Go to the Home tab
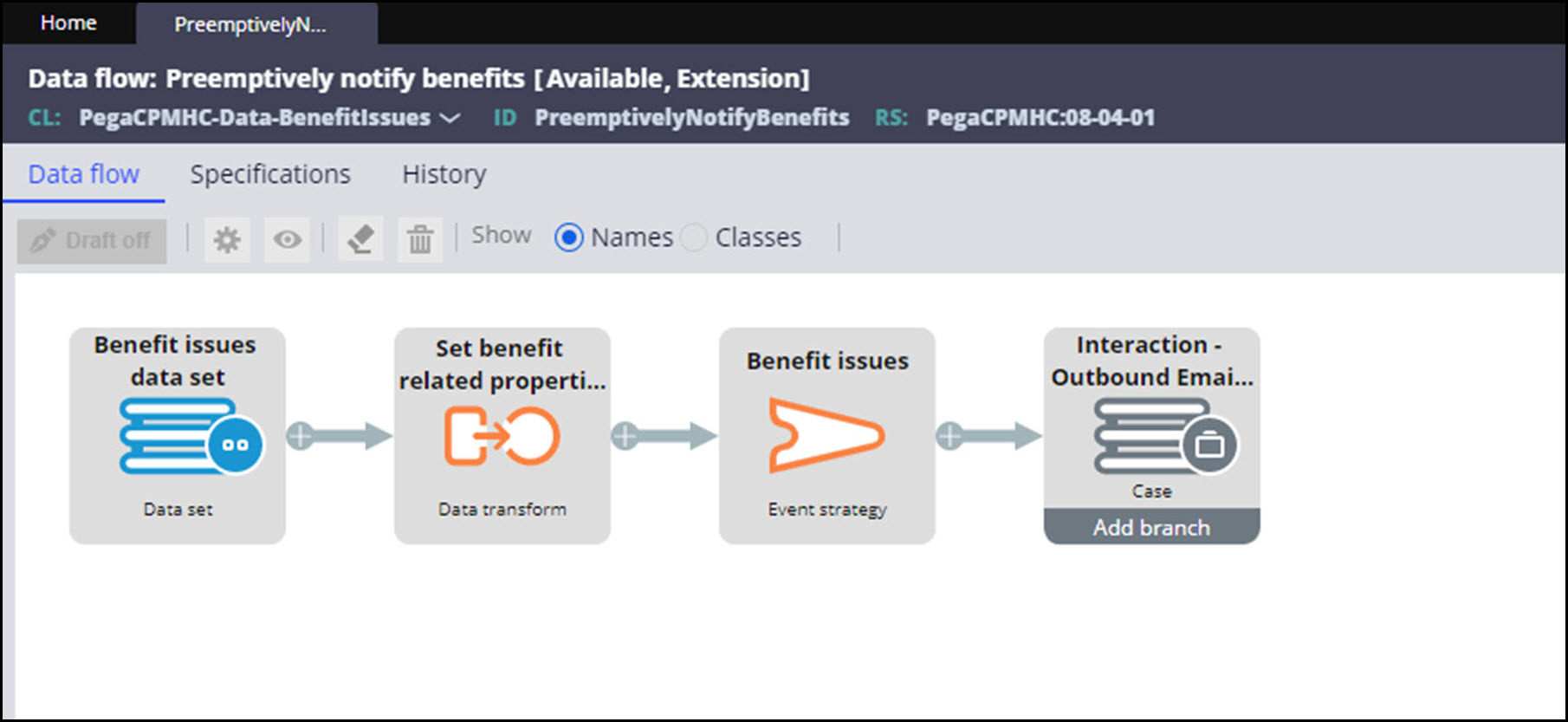 [x=68, y=23]
